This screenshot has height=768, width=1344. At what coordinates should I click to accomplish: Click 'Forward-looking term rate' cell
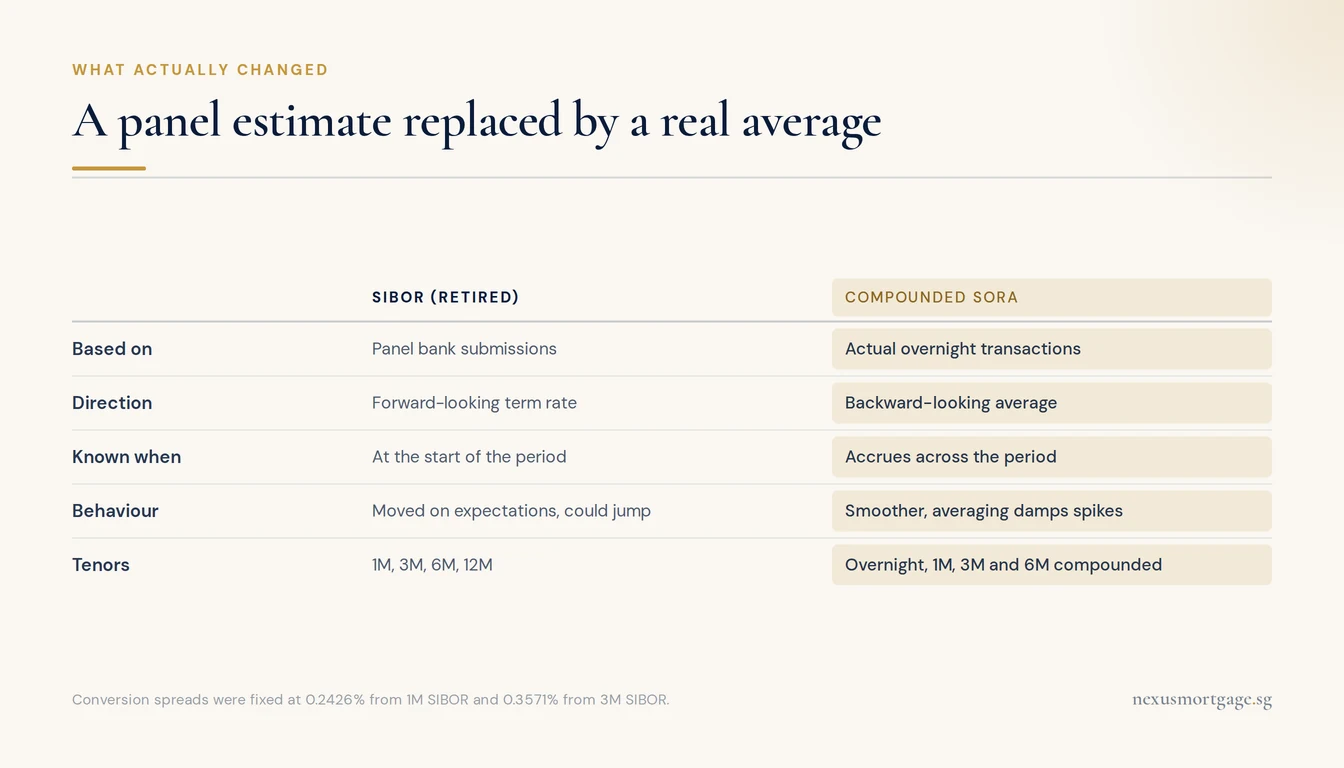pos(474,403)
